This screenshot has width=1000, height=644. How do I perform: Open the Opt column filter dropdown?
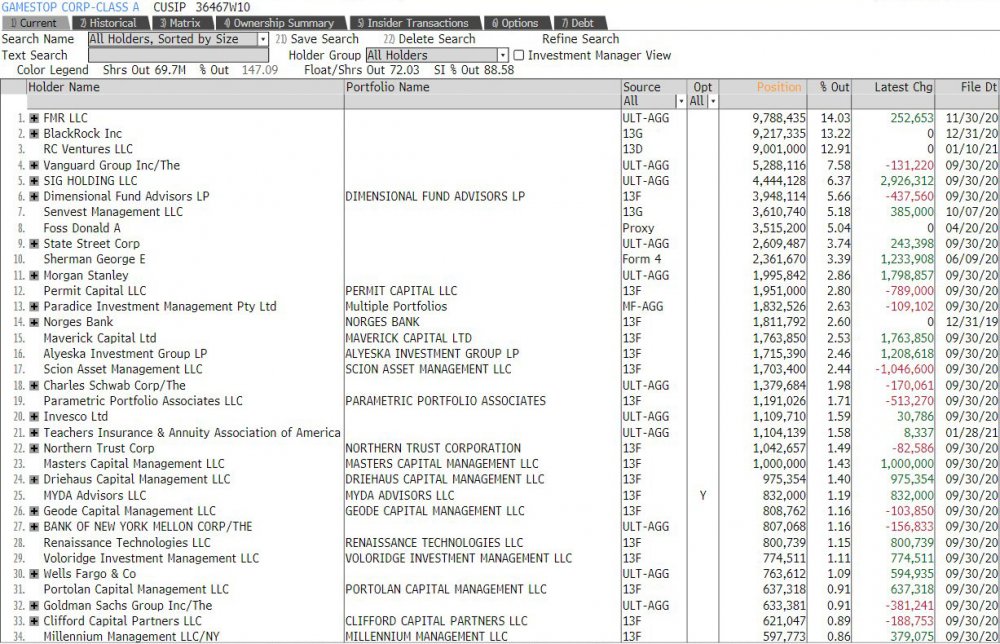[712, 101]
